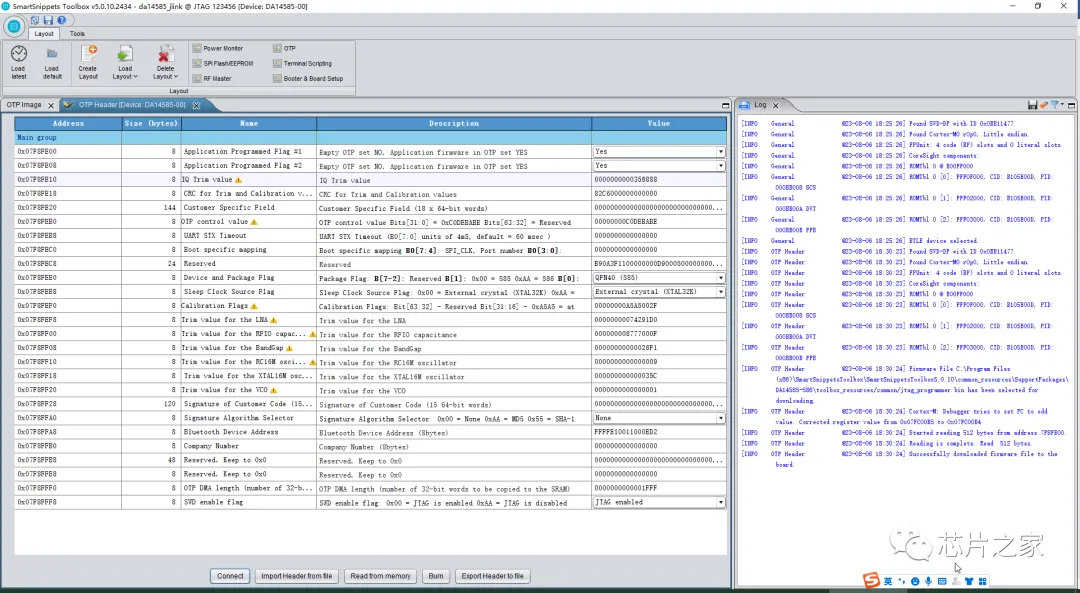The width and height of the screenshot is (1080, 593).
Task: Click the Read from memory button
Action: tap(380, 576)
